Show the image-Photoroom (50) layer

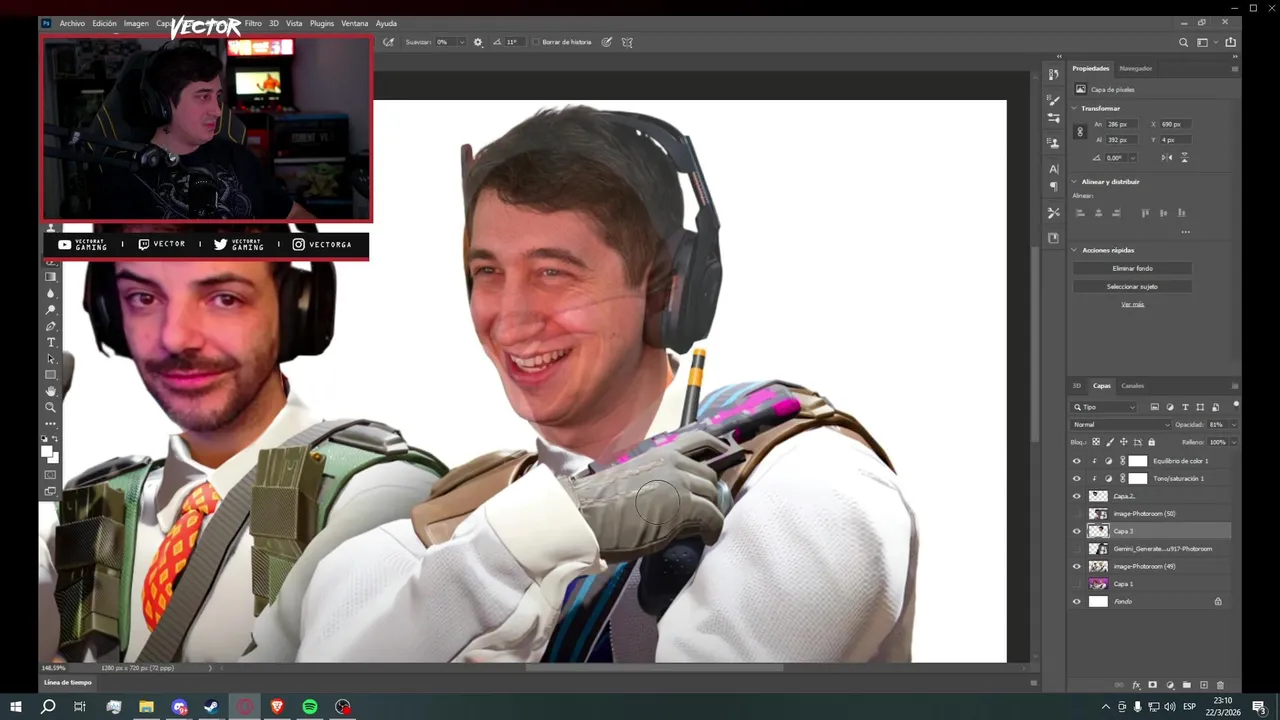[1077, 513]
